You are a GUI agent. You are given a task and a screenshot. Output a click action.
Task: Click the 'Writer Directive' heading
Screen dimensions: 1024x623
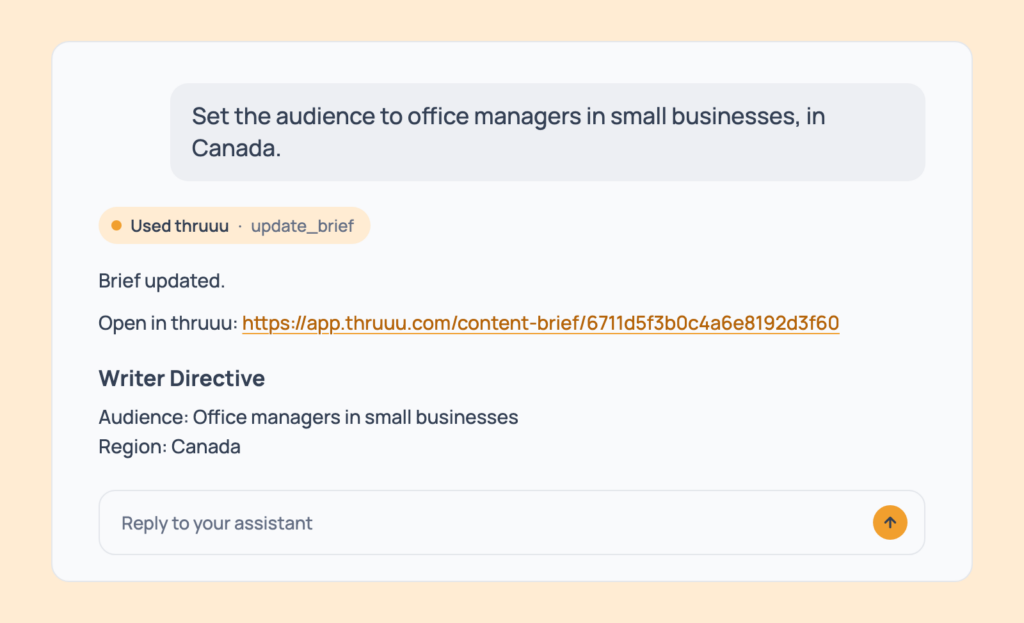point(182,378)
